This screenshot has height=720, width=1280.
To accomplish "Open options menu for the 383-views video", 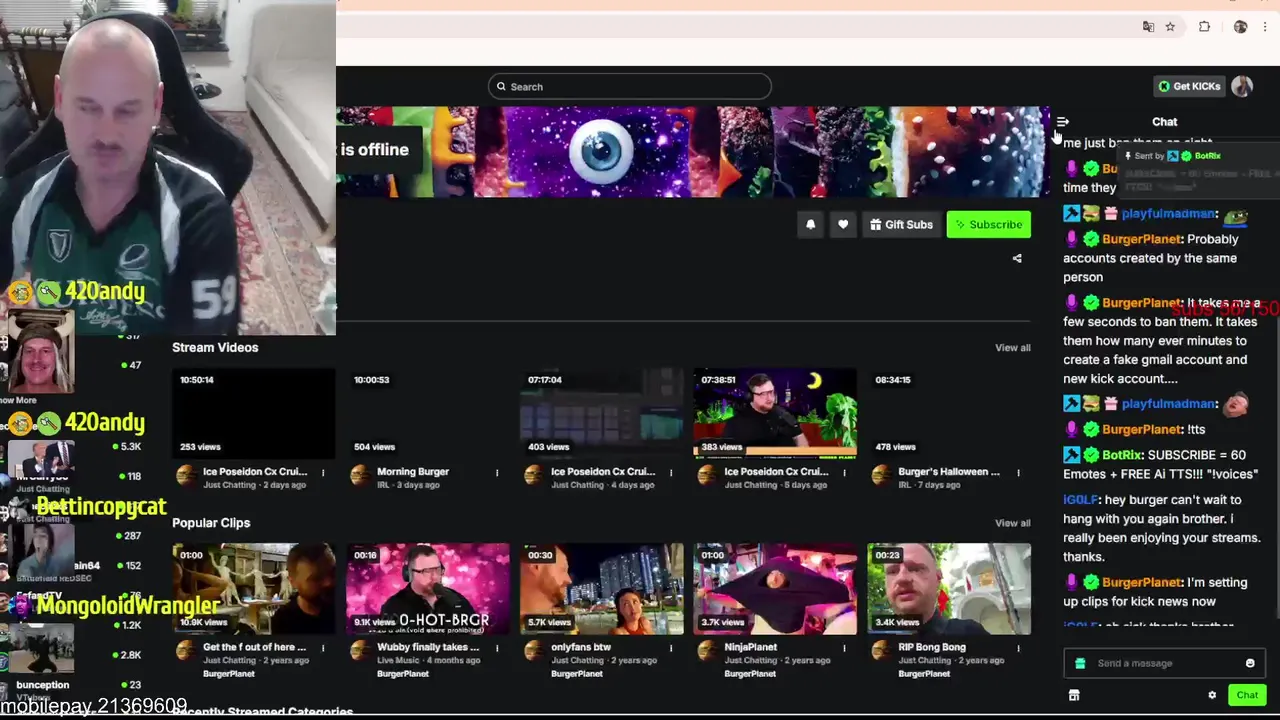I will 844,473.
